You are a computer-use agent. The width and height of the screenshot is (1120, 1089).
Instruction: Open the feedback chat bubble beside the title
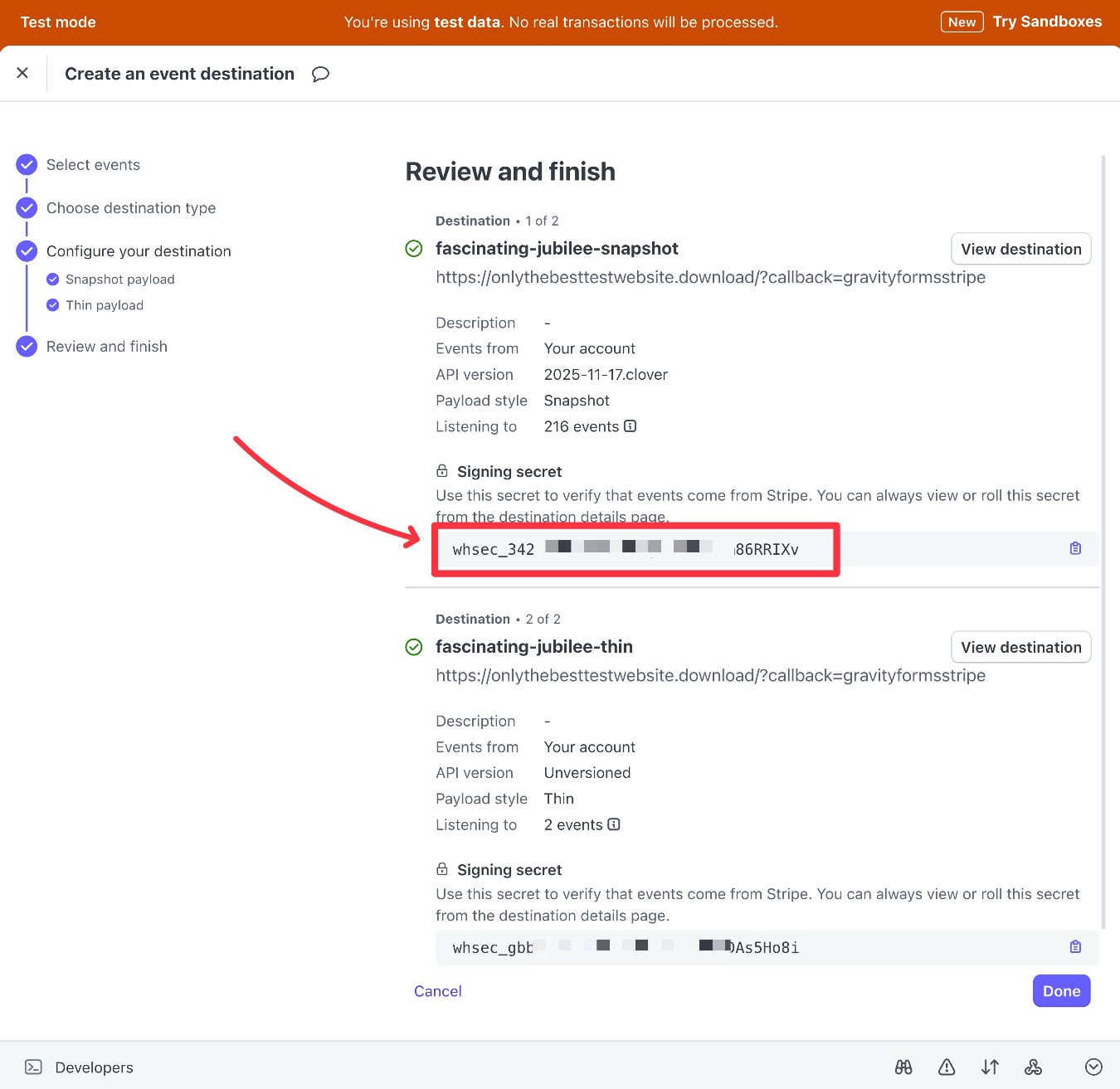321,74
